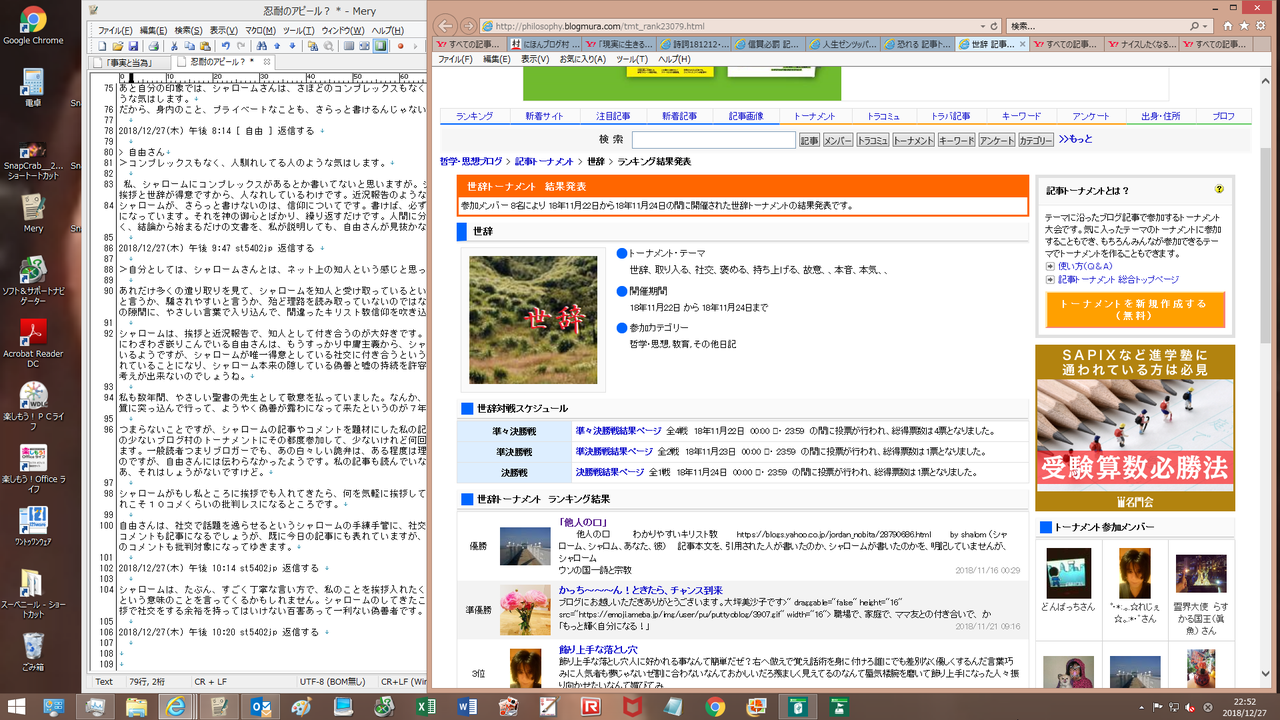Start macro recording with the red dot icon

click(x=400, y=46)
